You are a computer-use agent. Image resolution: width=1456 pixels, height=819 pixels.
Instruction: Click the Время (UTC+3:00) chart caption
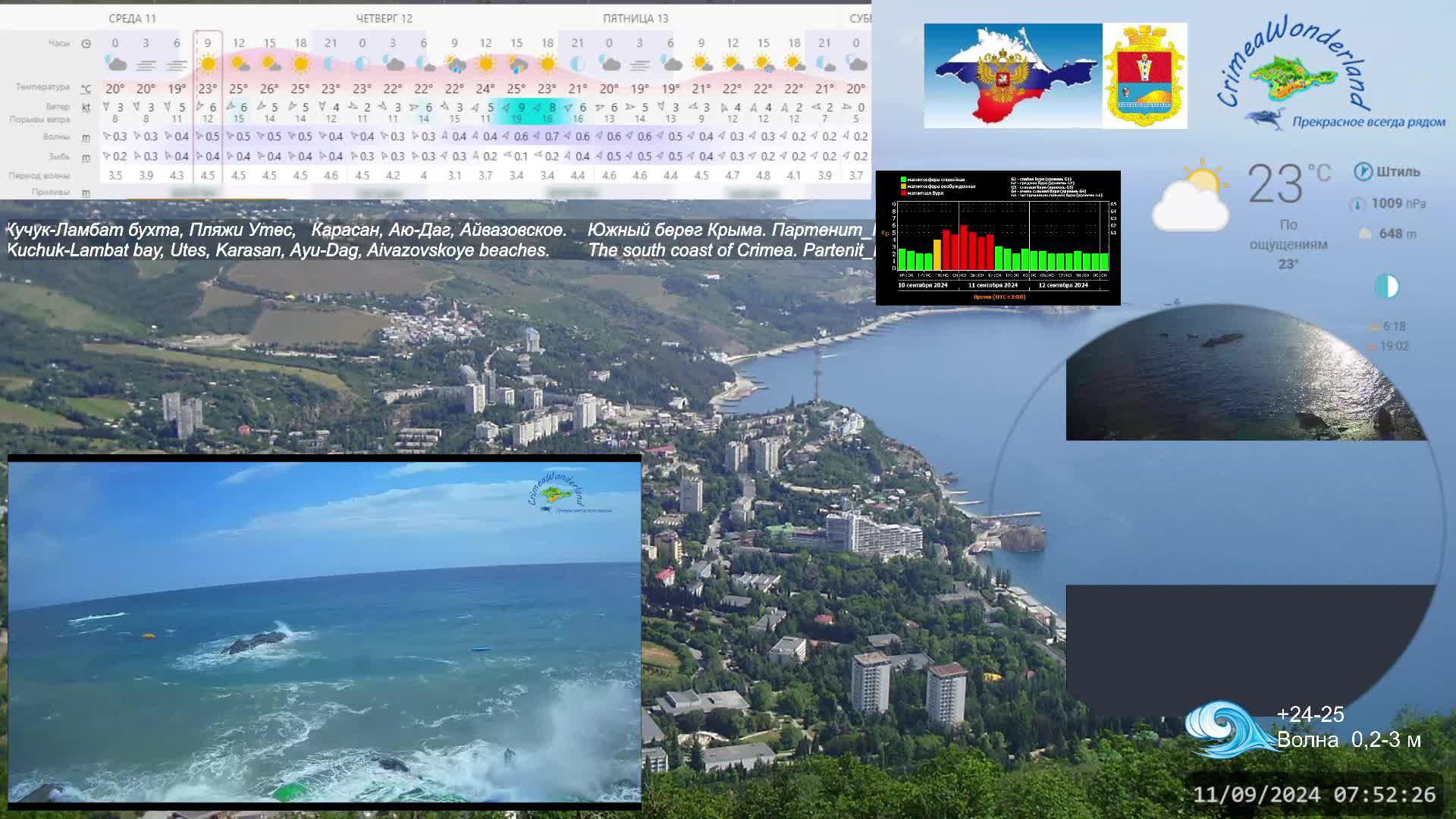tap(999, 297)
